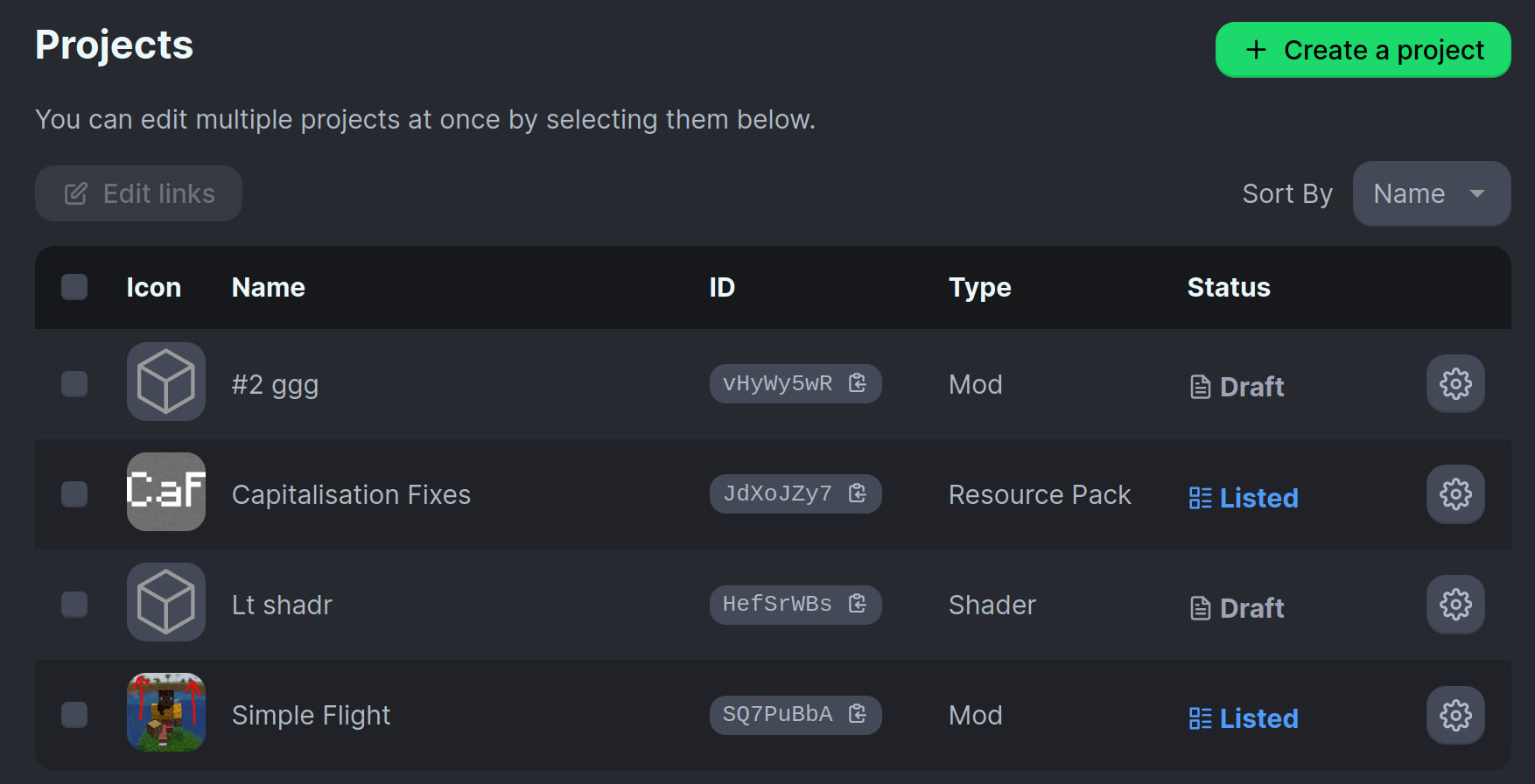1535x784 pixels.
Task: Copy the ID of Capitalisation Fixes
Action: [857, 493]
